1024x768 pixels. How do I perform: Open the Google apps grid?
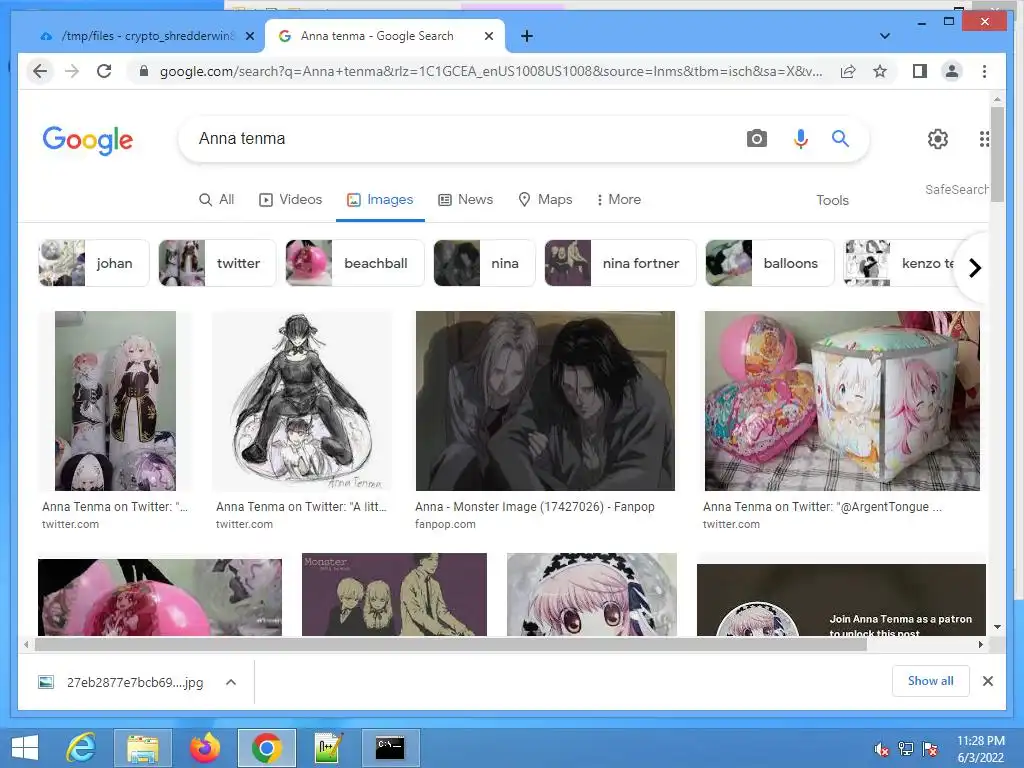point(984,138)
